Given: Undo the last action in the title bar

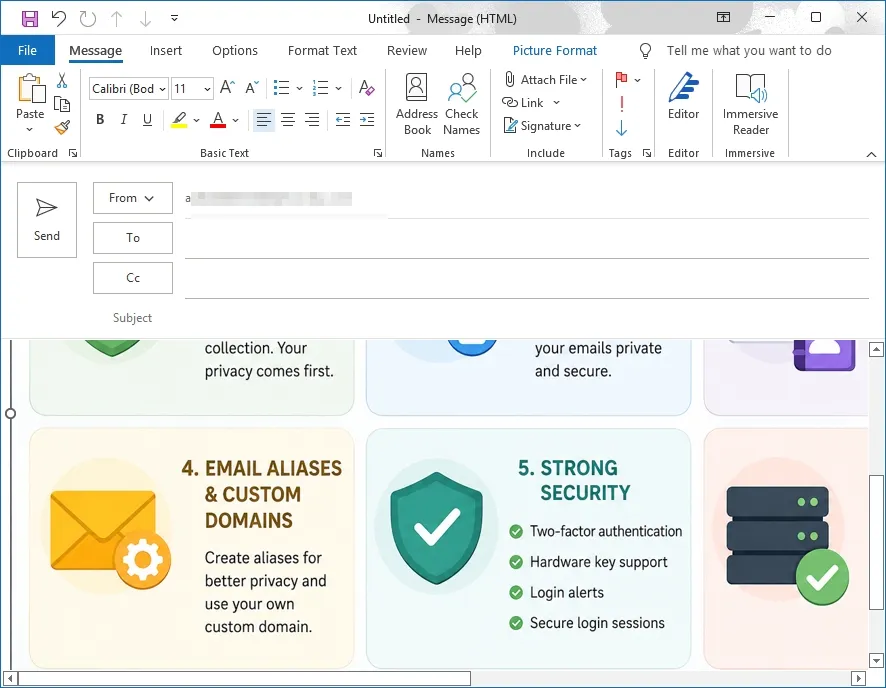Looking at the screenshot, I should [x=59, y=19].
